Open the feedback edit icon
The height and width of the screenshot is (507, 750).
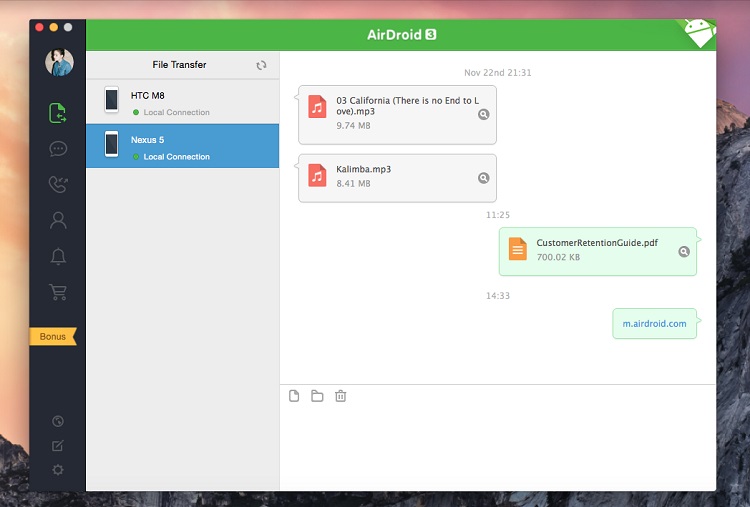[58, 446]
